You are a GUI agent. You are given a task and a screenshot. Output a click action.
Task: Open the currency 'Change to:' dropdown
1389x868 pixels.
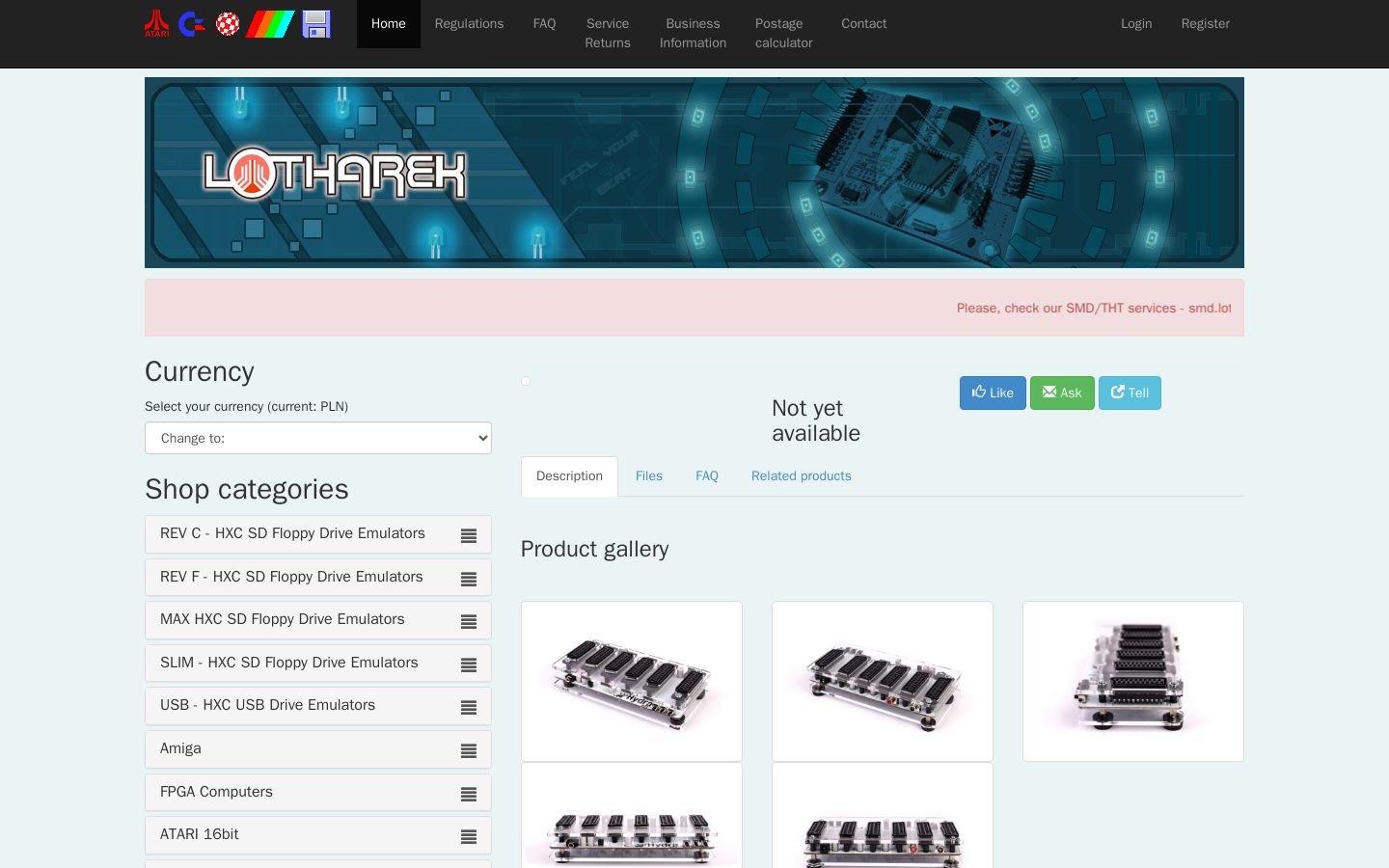tap(318, 438)
